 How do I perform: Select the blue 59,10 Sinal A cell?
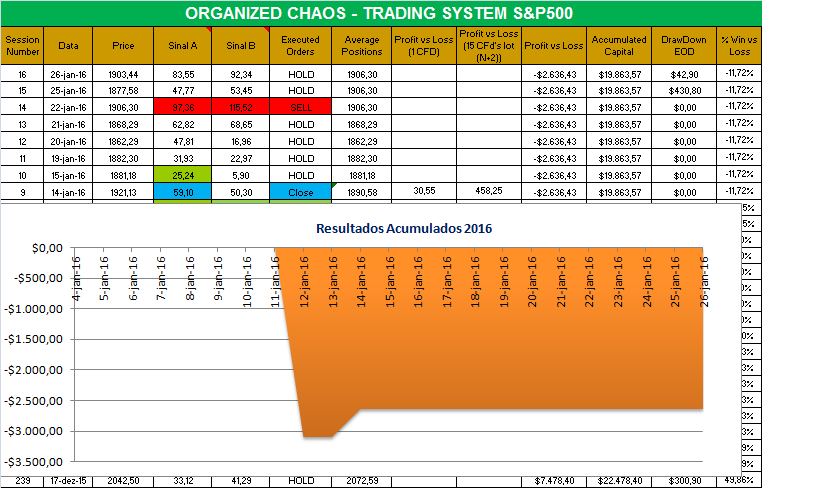pos(183,192)
